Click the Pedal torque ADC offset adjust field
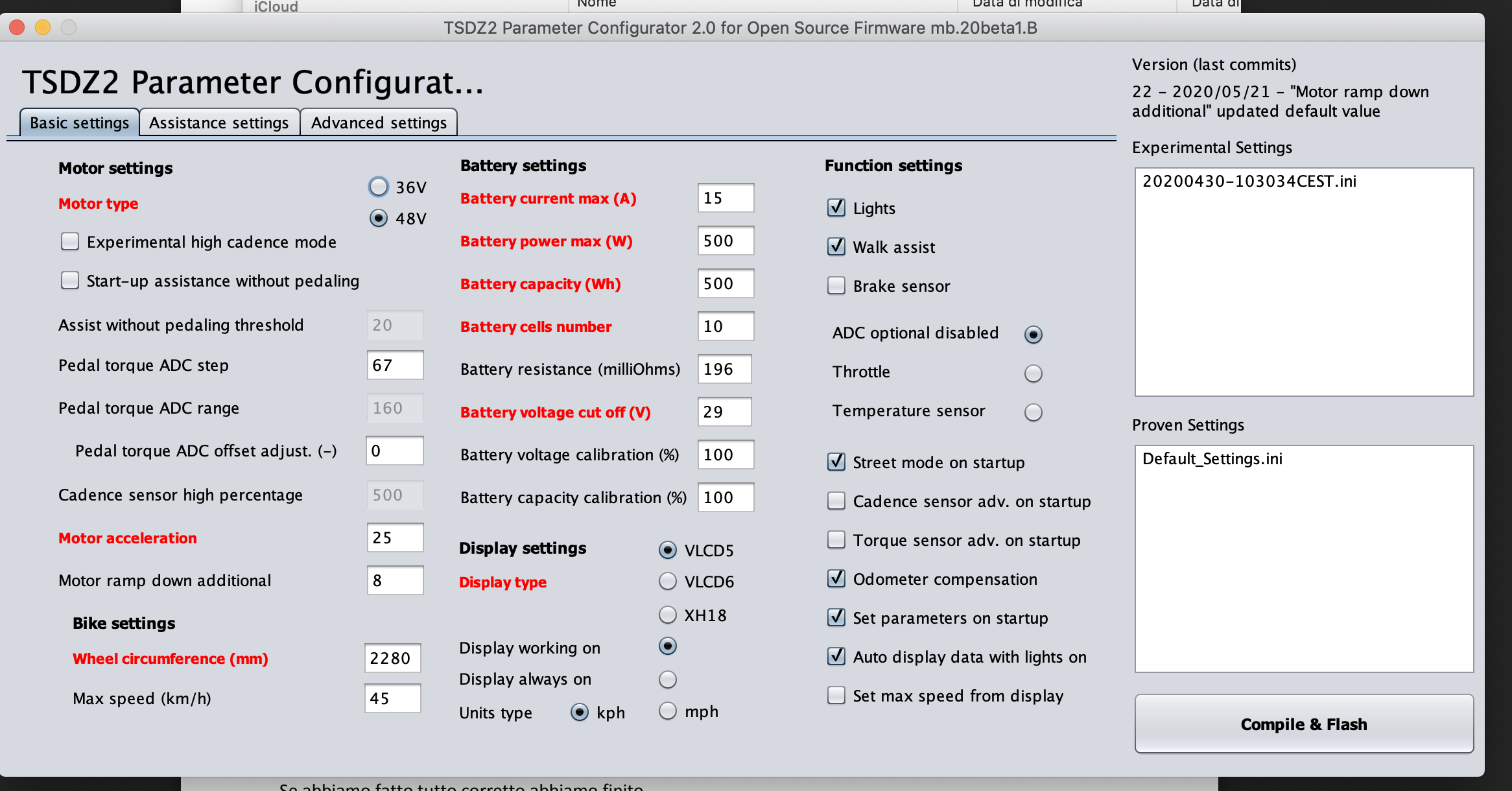 395,451
